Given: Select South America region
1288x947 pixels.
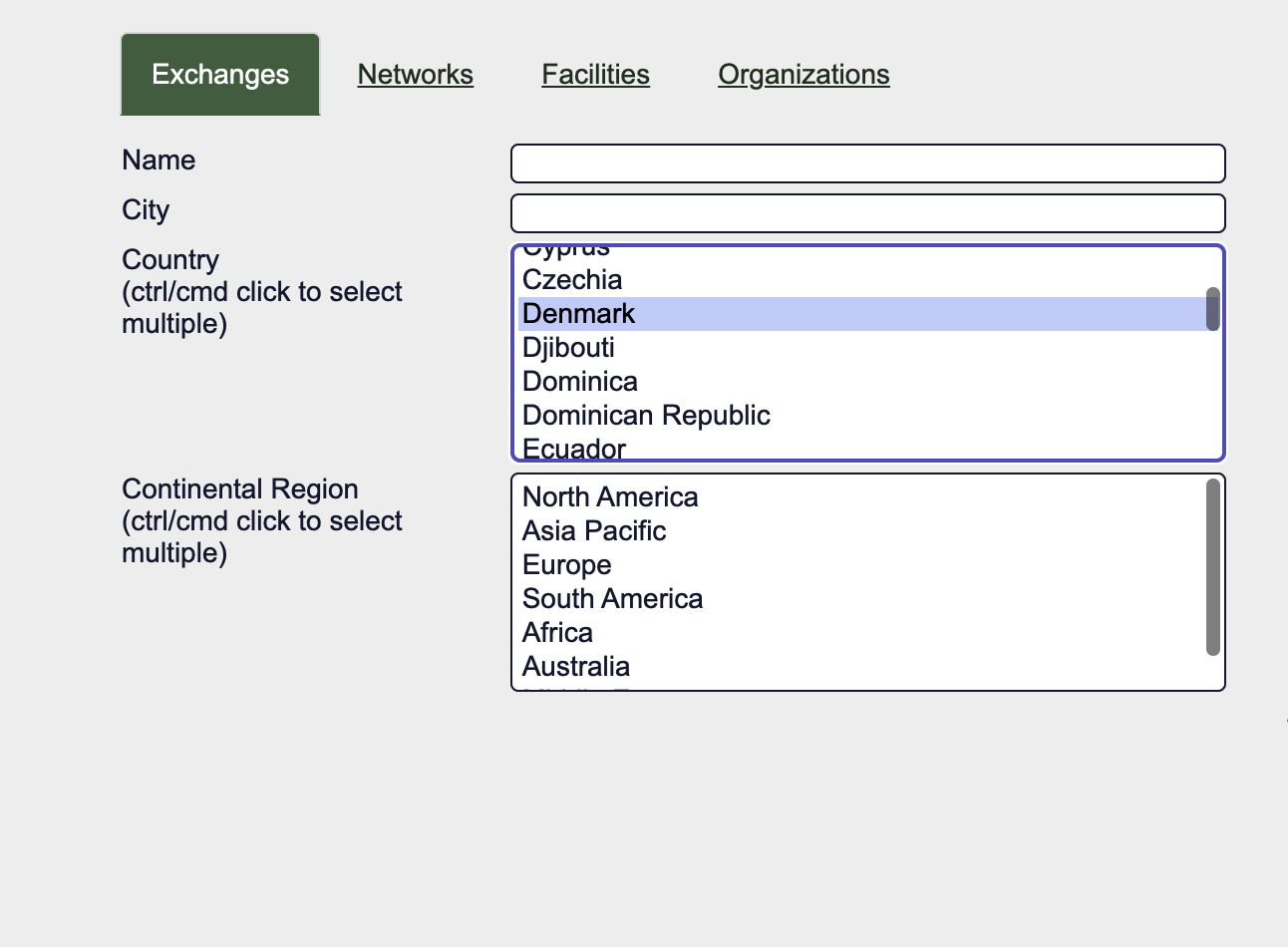Looking at the screenshot, I should coord(862,599).
